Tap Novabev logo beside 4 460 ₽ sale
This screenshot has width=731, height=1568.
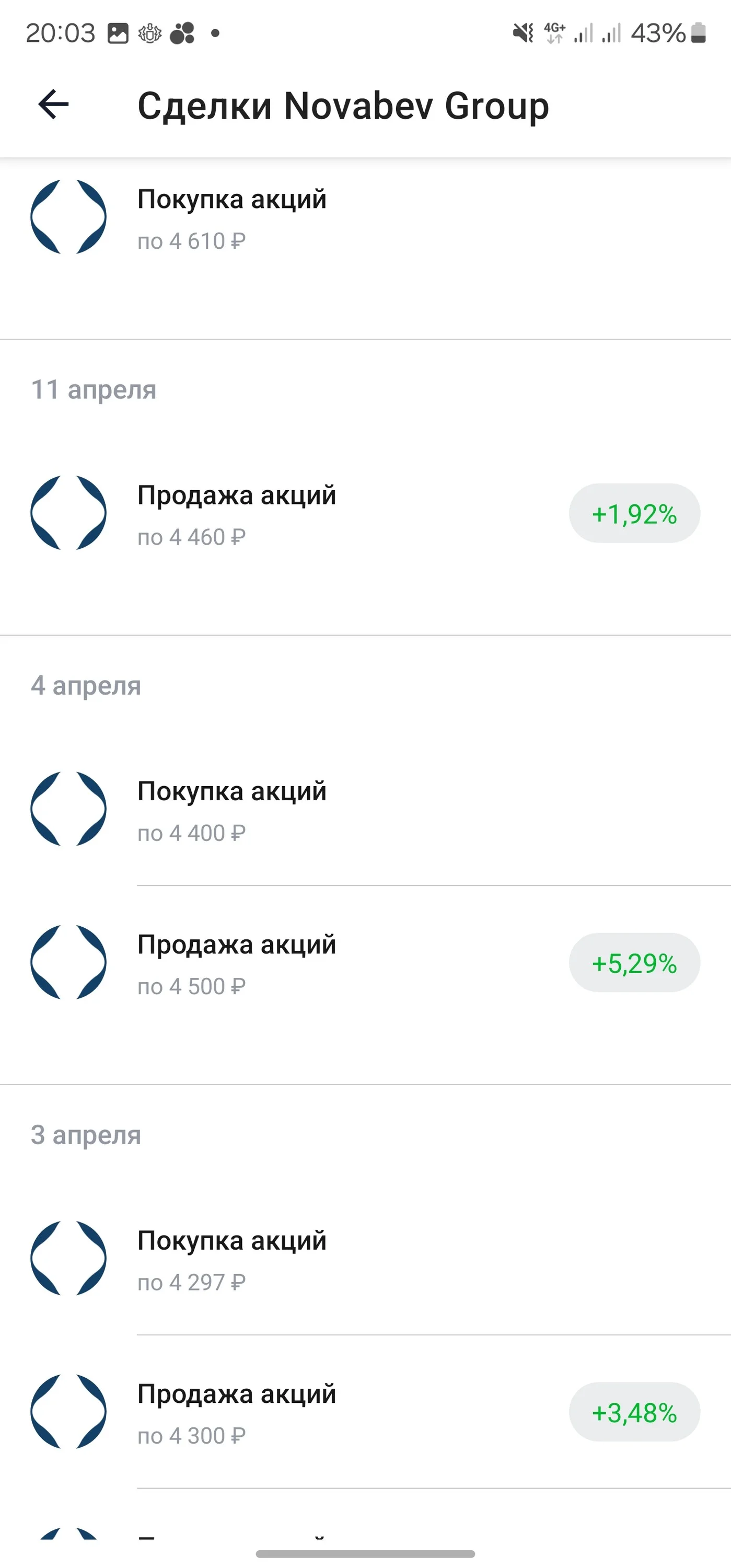pos(69,513)
